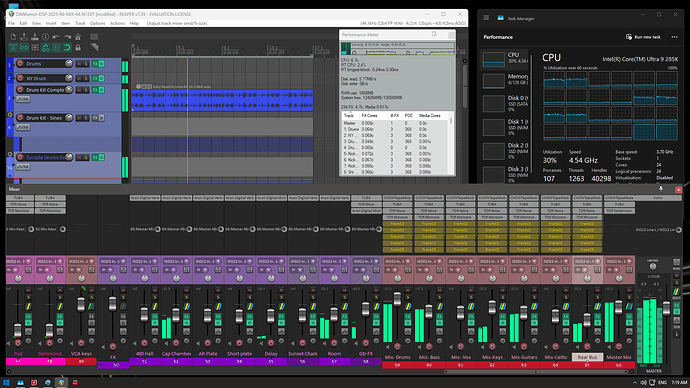Open FX chain on Drums track

pyautogui.click(x=95, y=64)
